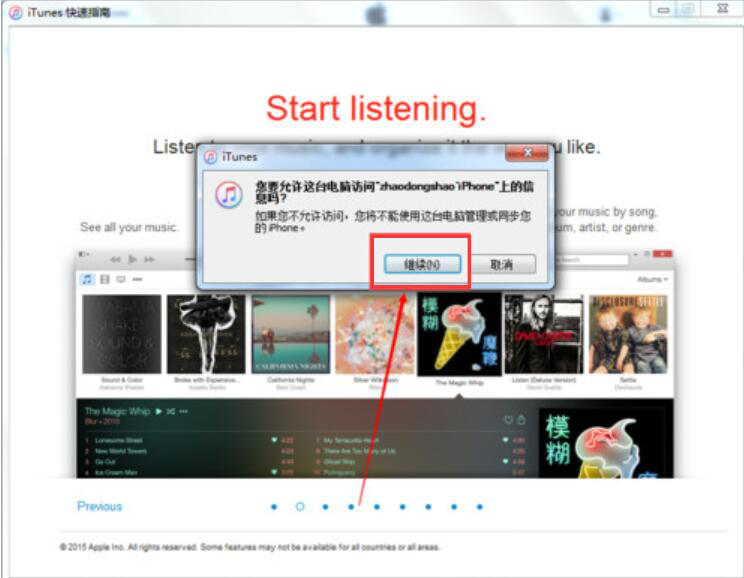
Task: Click the Lonesome Street track row
Action: click(189, 440)
